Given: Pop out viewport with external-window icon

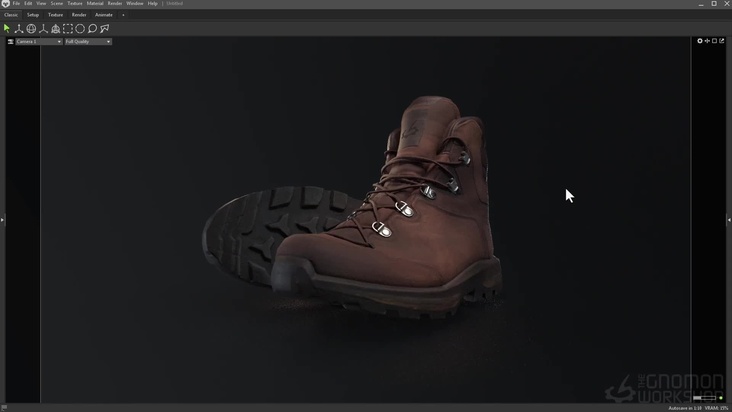Looking at the screenshot, I should pos(722,41).
